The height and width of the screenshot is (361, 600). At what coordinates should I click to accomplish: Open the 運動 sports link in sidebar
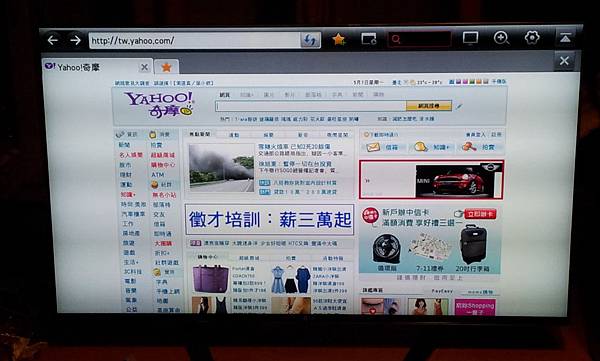(126, 184)
